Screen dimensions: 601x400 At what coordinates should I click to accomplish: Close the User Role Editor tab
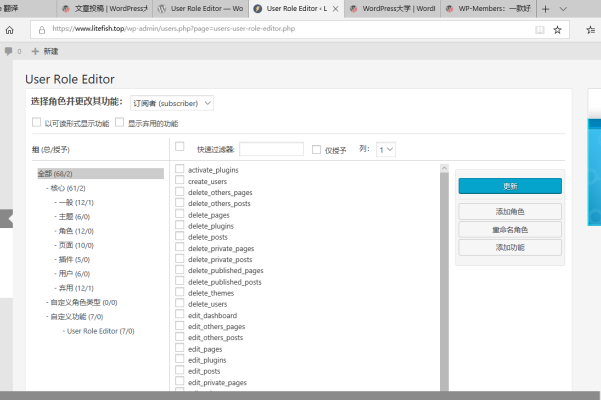pyautogui.click(x=335, y=8)
